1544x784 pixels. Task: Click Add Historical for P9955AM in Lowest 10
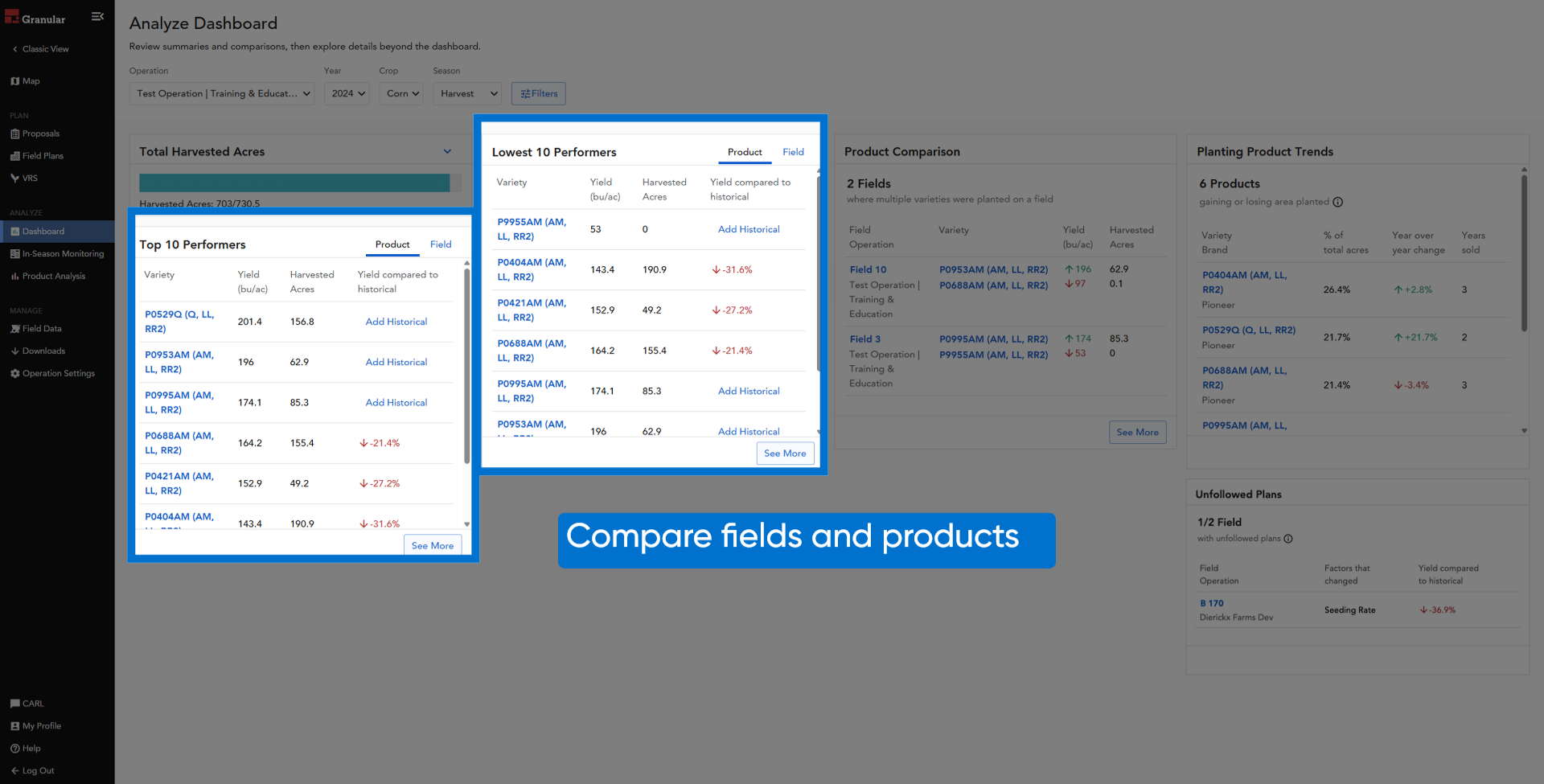click(749, 229)
